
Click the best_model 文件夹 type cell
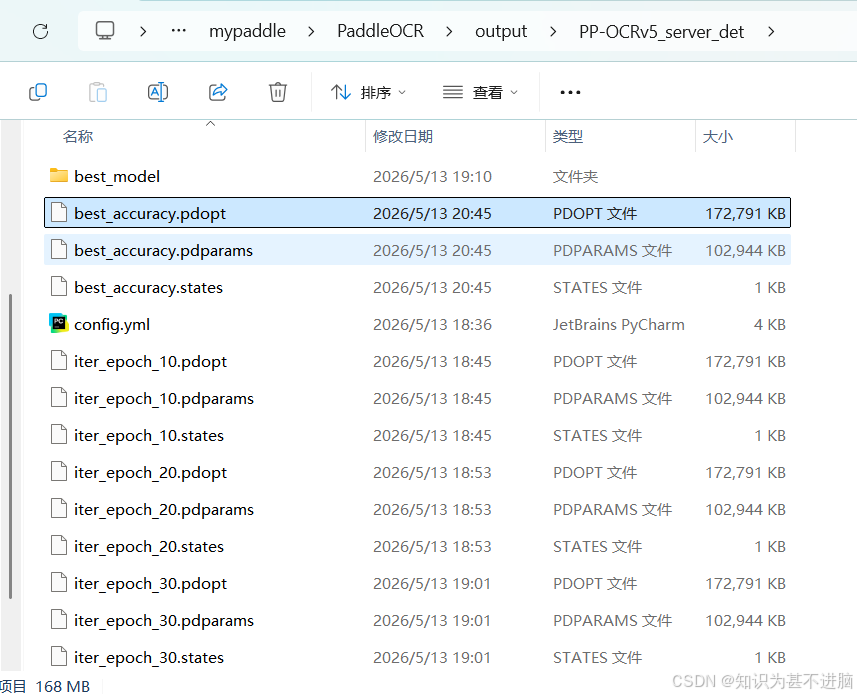pyautogui.click(x=575, y=176)
